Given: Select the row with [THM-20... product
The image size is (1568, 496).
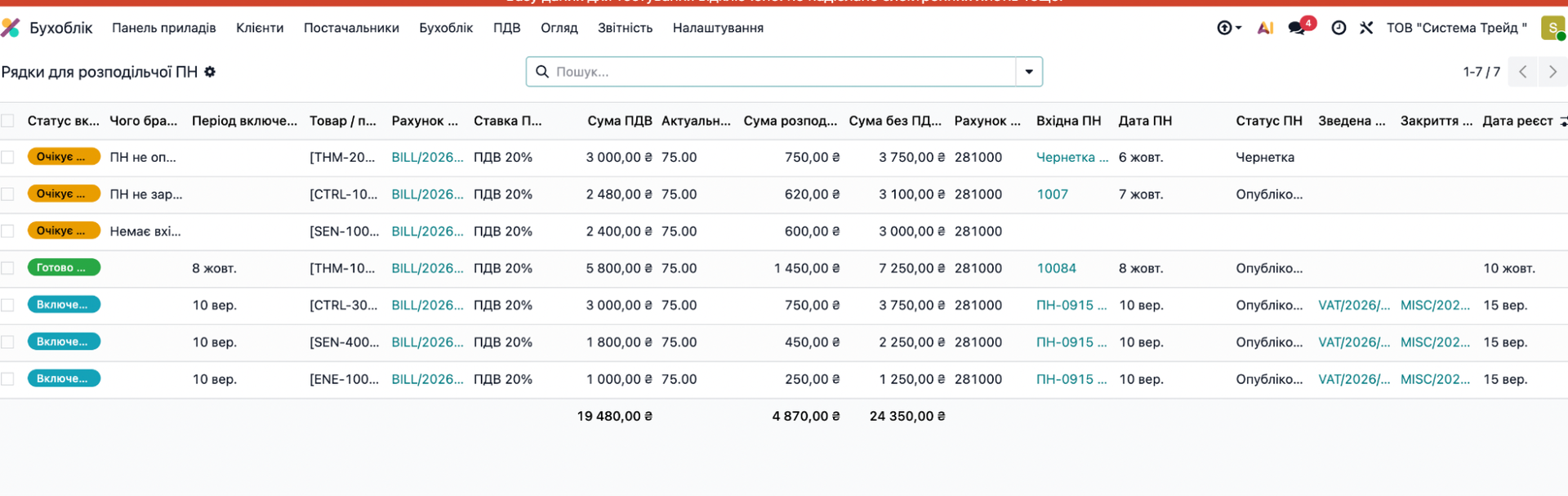Looking at the screenshot, I should [x=8, y=157].
